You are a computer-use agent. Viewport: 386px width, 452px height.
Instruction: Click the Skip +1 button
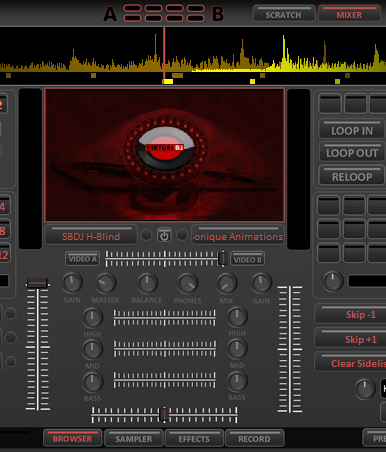point(361,338)
